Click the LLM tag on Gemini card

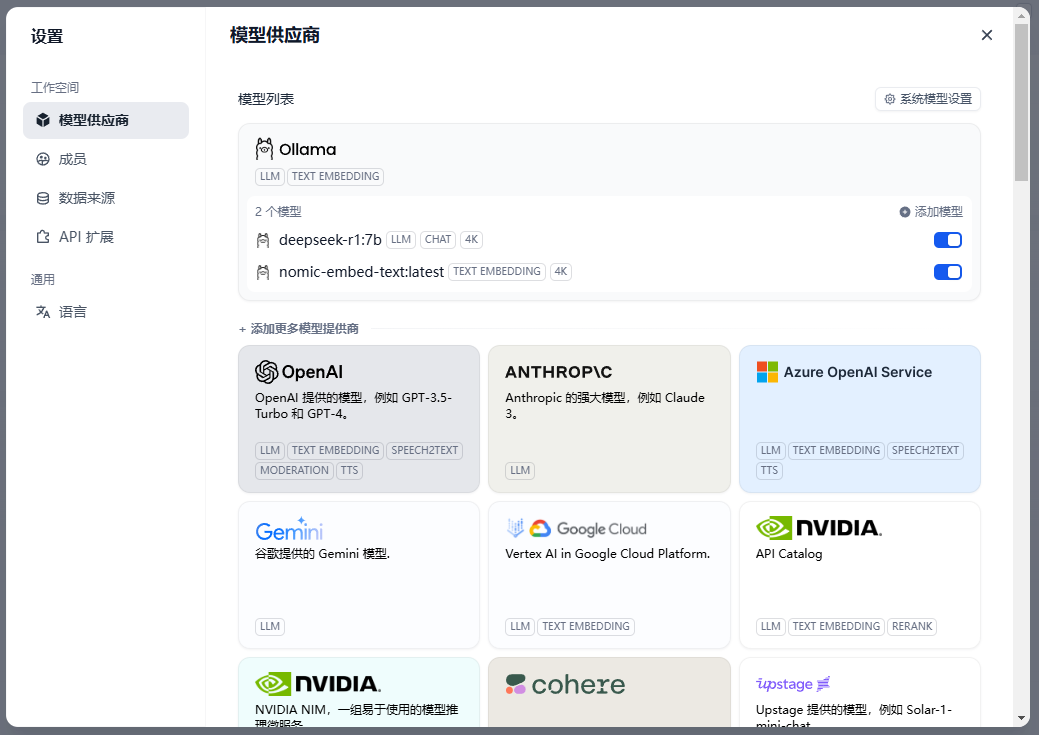tap(270, 626)
